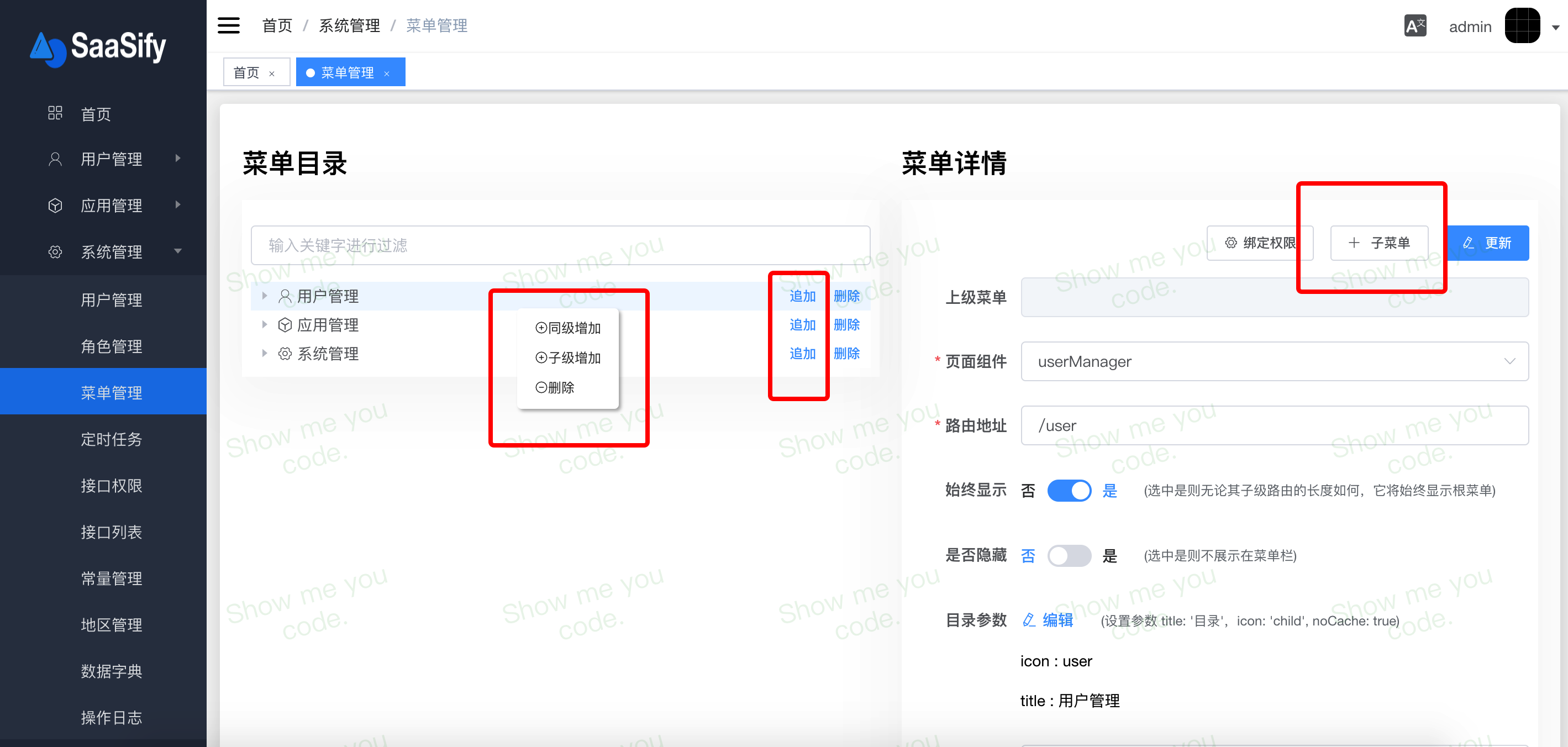Open 操作日志 in the sidebar
The height and width of the screenshot is (747, 1568).
click(x=103, y=717)
